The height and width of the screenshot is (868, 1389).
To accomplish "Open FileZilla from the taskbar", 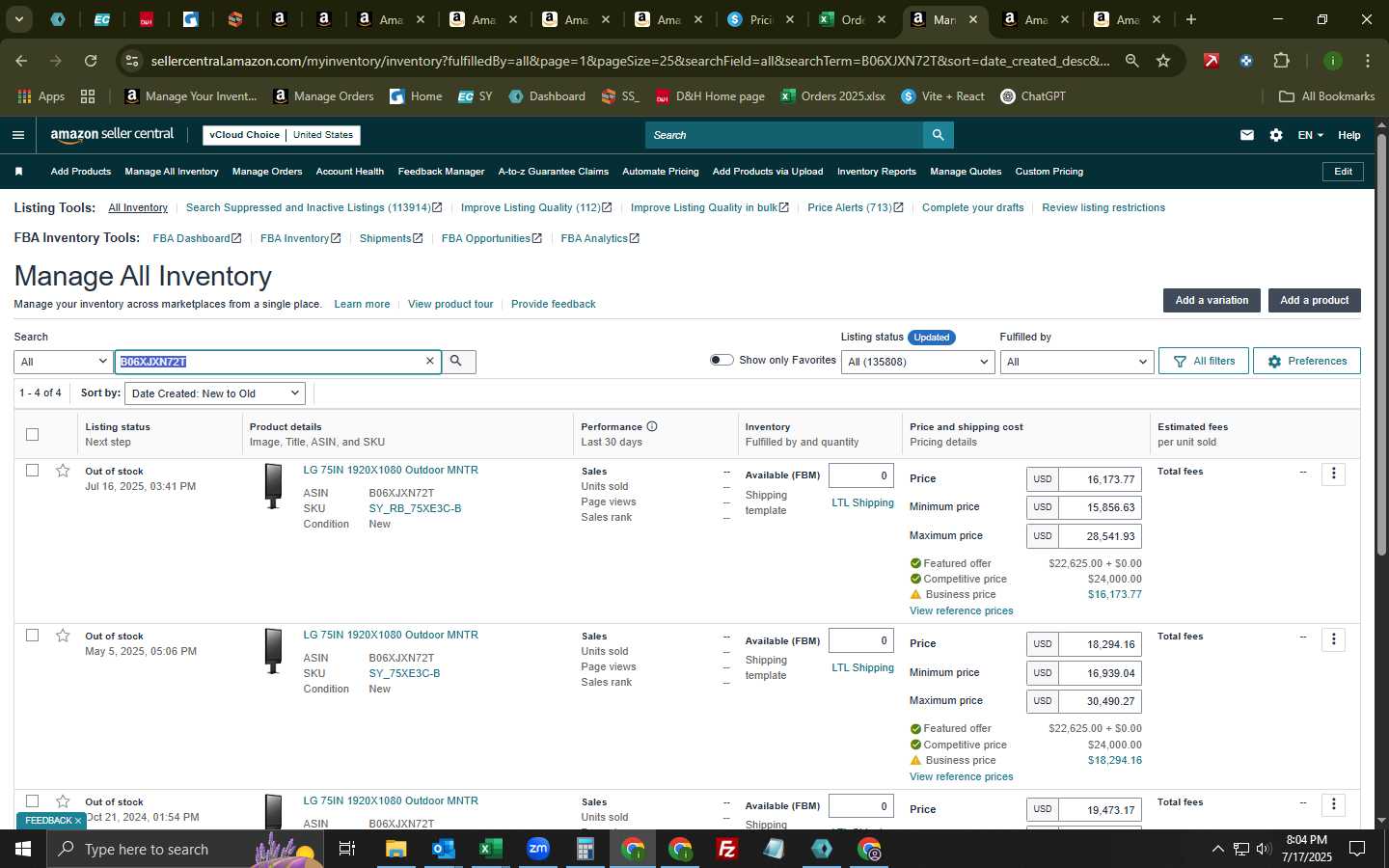I will tap(727, 849).
